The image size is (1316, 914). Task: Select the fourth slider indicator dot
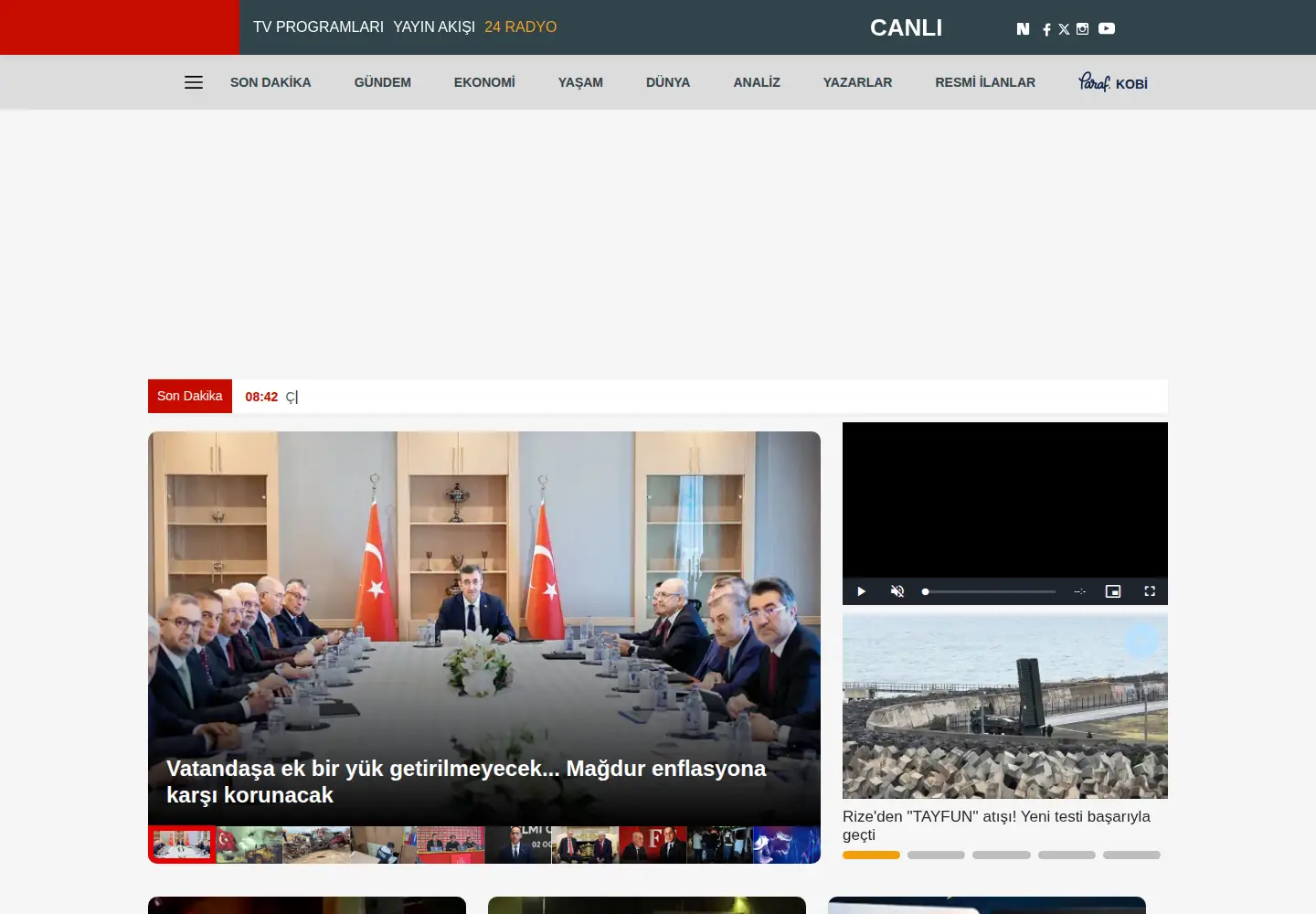tap(1067, 856)
